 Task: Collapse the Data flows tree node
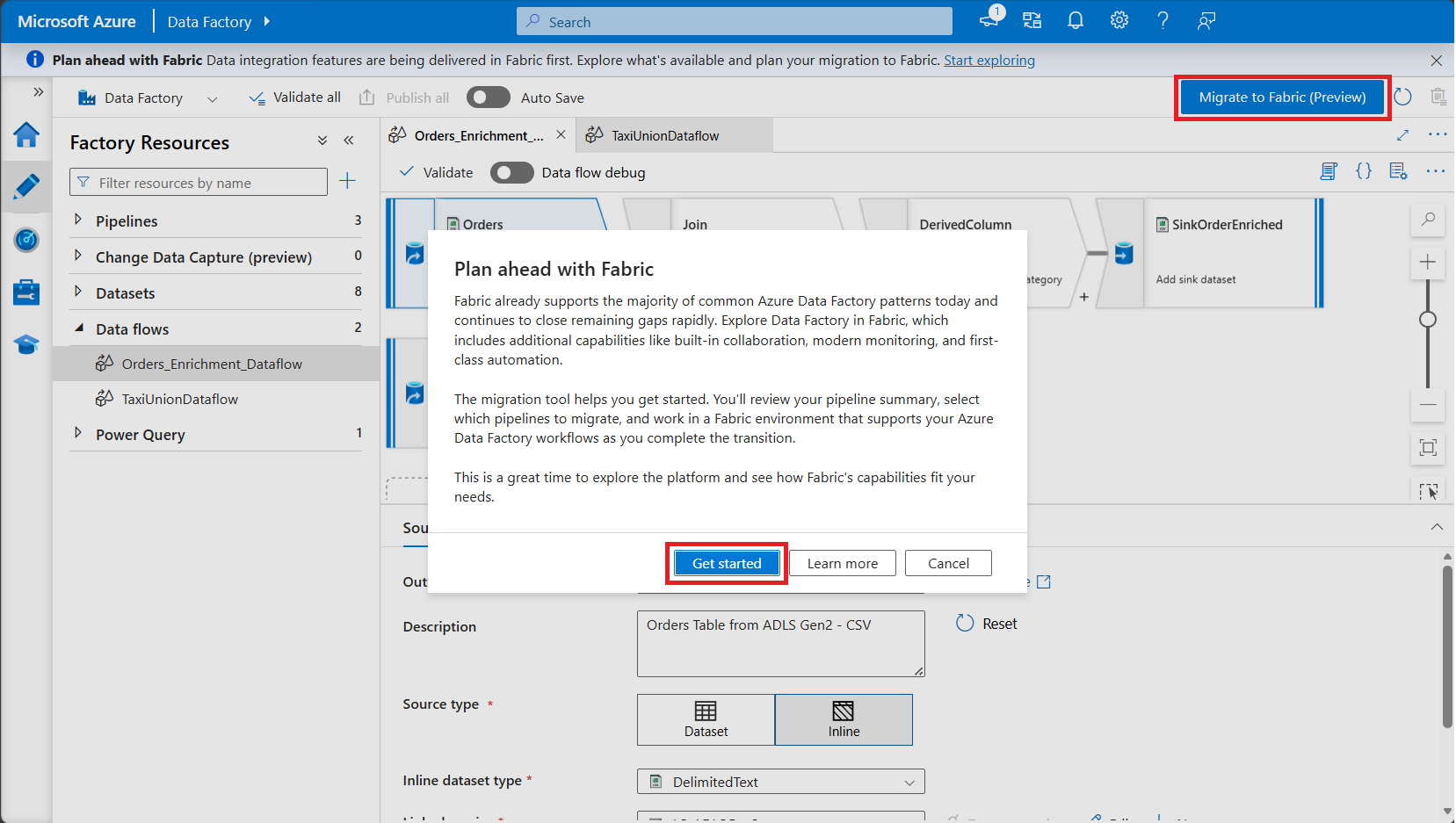pos(78,328)
